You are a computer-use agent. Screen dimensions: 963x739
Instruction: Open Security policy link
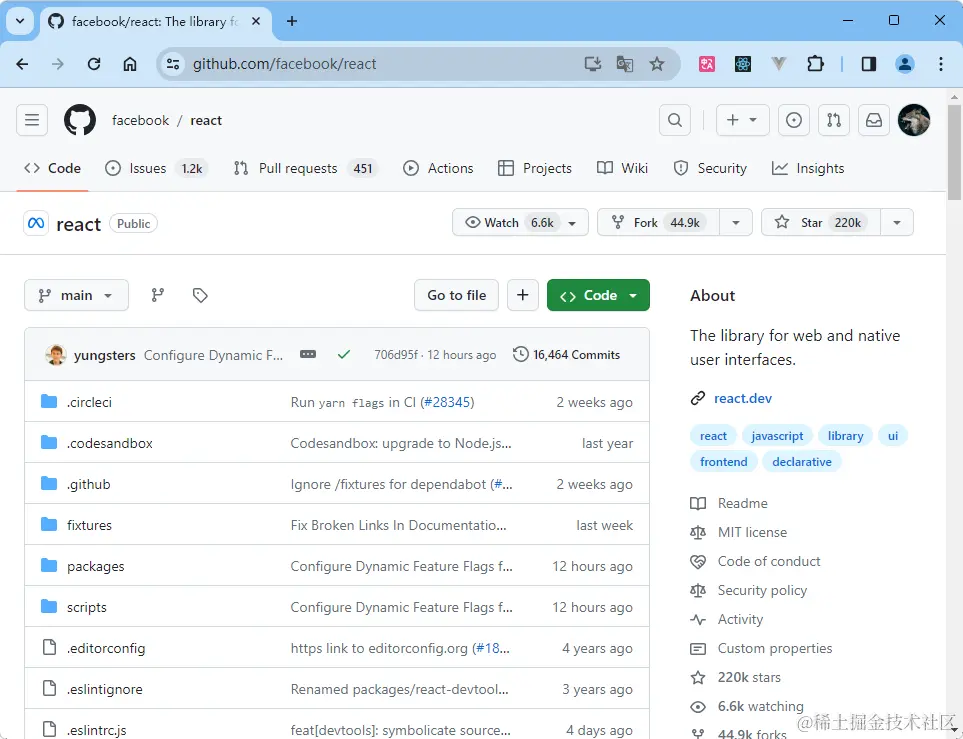[x=762, y=590]
